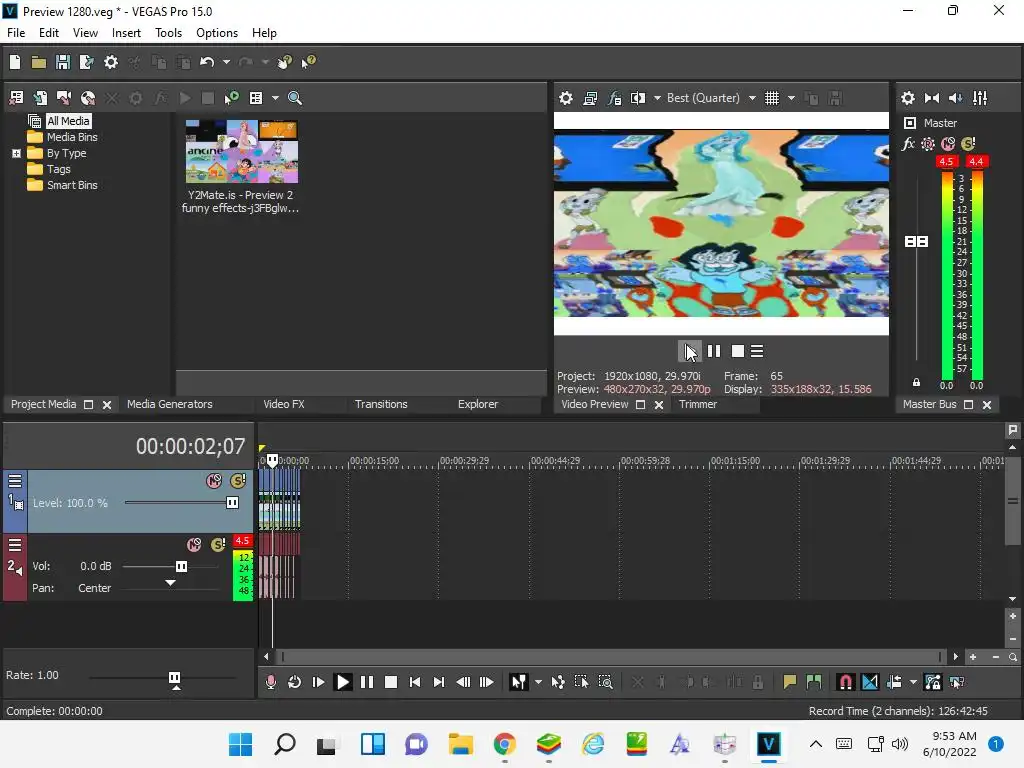This screenshot has height=768, width=1024.
Task: Switch to Trimmer tab
Action: pyautogui.click(x=698, y=404)
